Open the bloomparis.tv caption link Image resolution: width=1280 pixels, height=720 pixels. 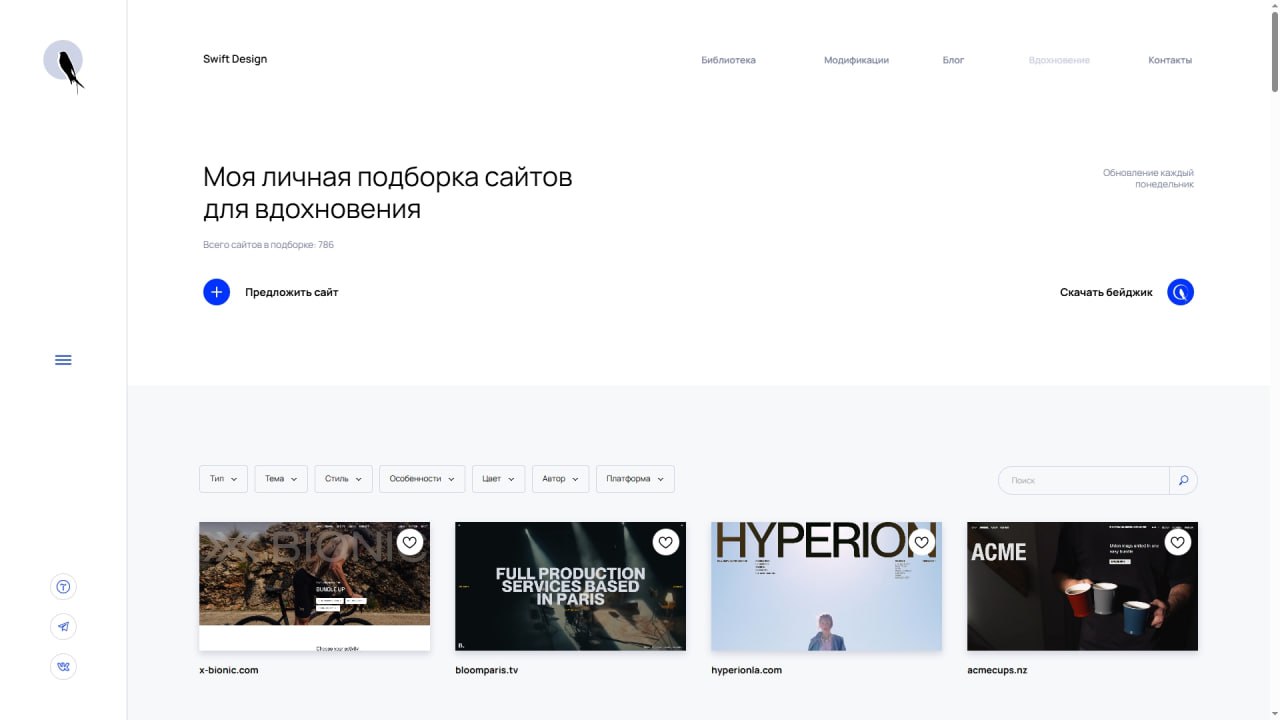487,670
